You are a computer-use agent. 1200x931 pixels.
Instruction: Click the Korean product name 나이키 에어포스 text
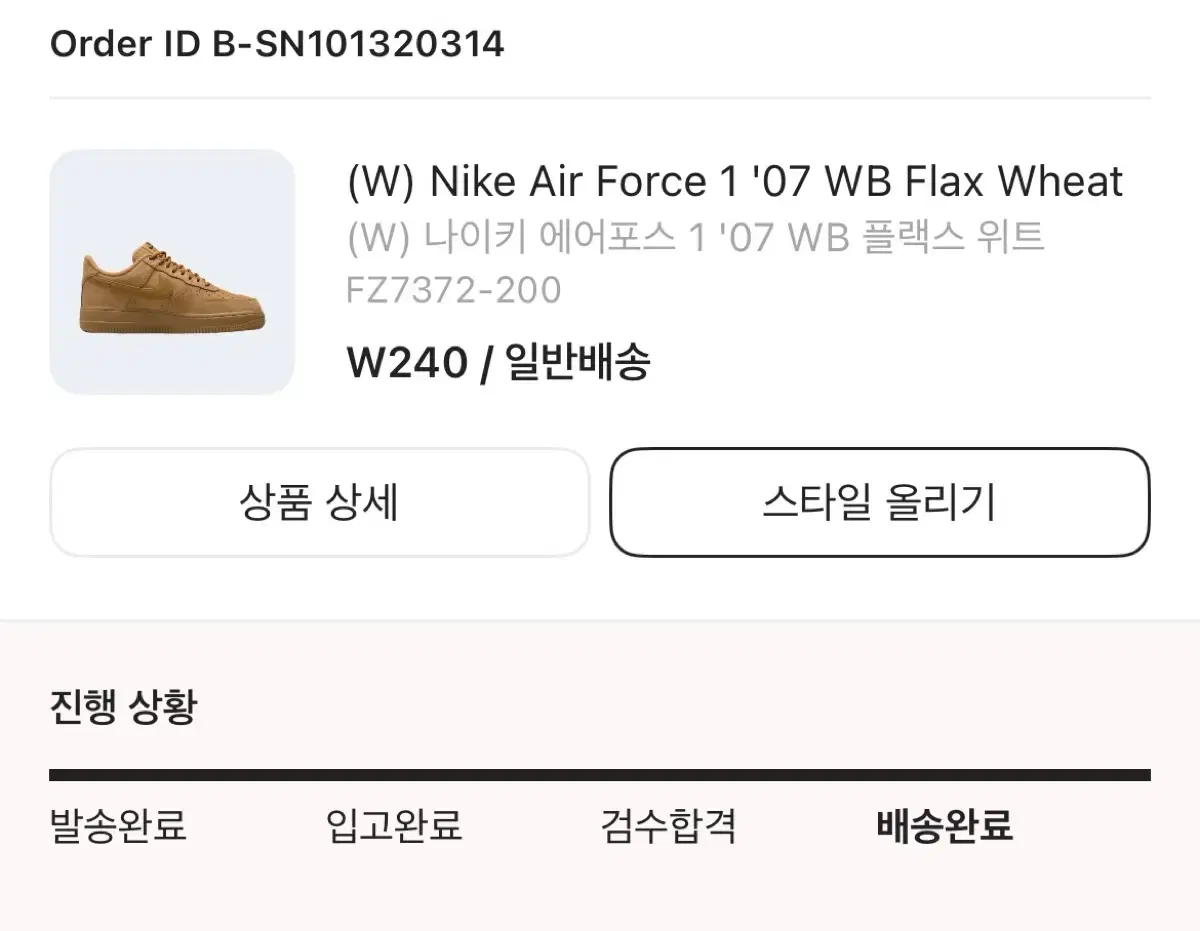(x=546, y=238)
